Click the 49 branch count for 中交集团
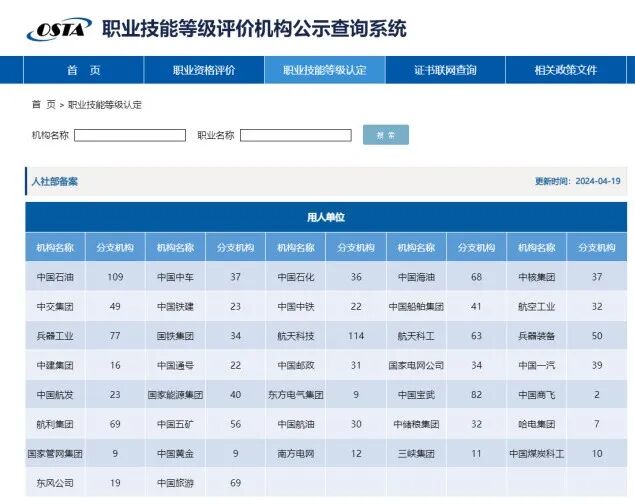 click(x=115, y=306)
